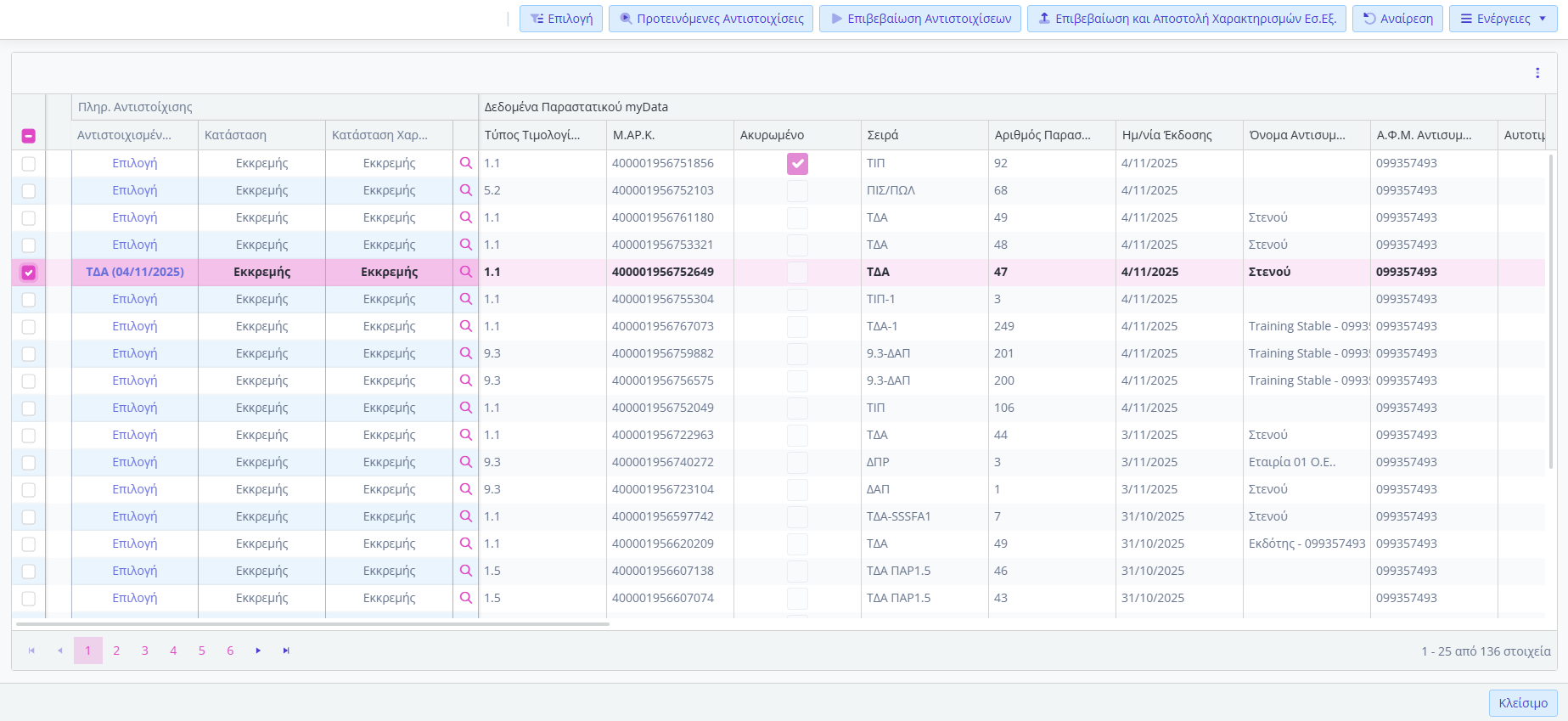Open the Επιλογή dropdown in the ΤΙΠ-1 row
This screenshot has height=721, width=1568.
point(135,299)
